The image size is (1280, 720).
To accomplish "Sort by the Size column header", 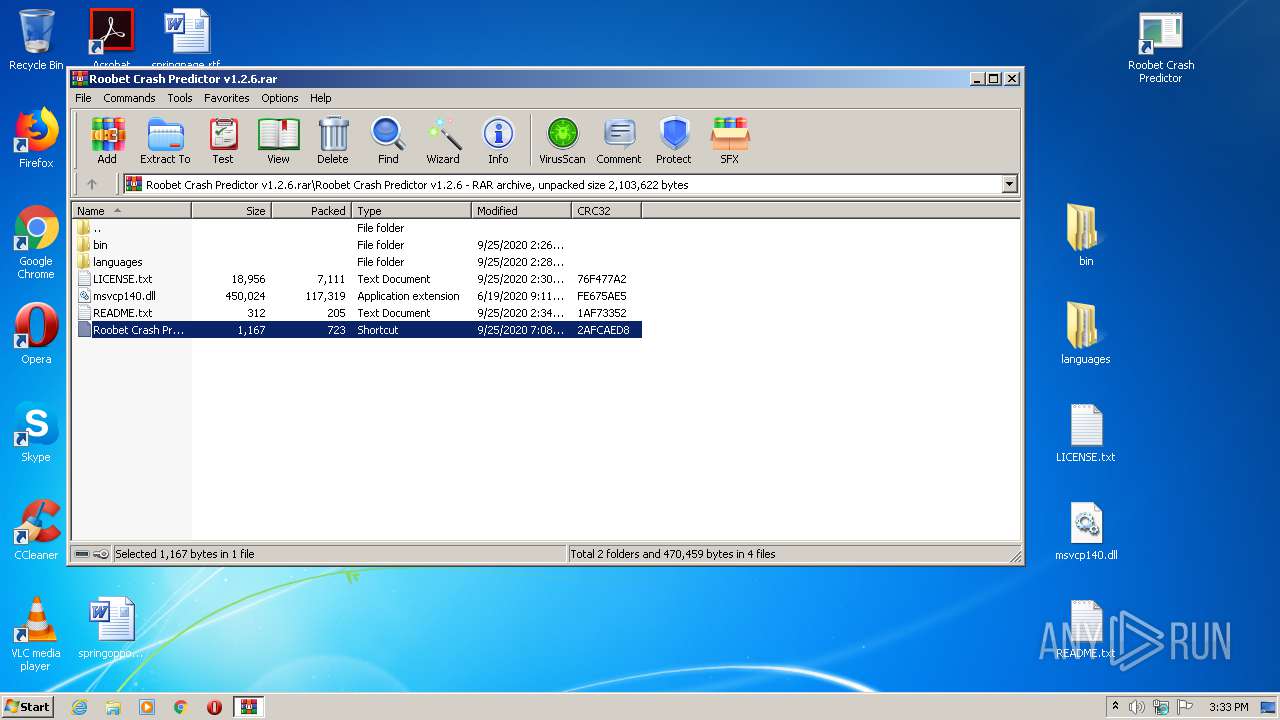I will pyautogui.click(x=231, y=211).
